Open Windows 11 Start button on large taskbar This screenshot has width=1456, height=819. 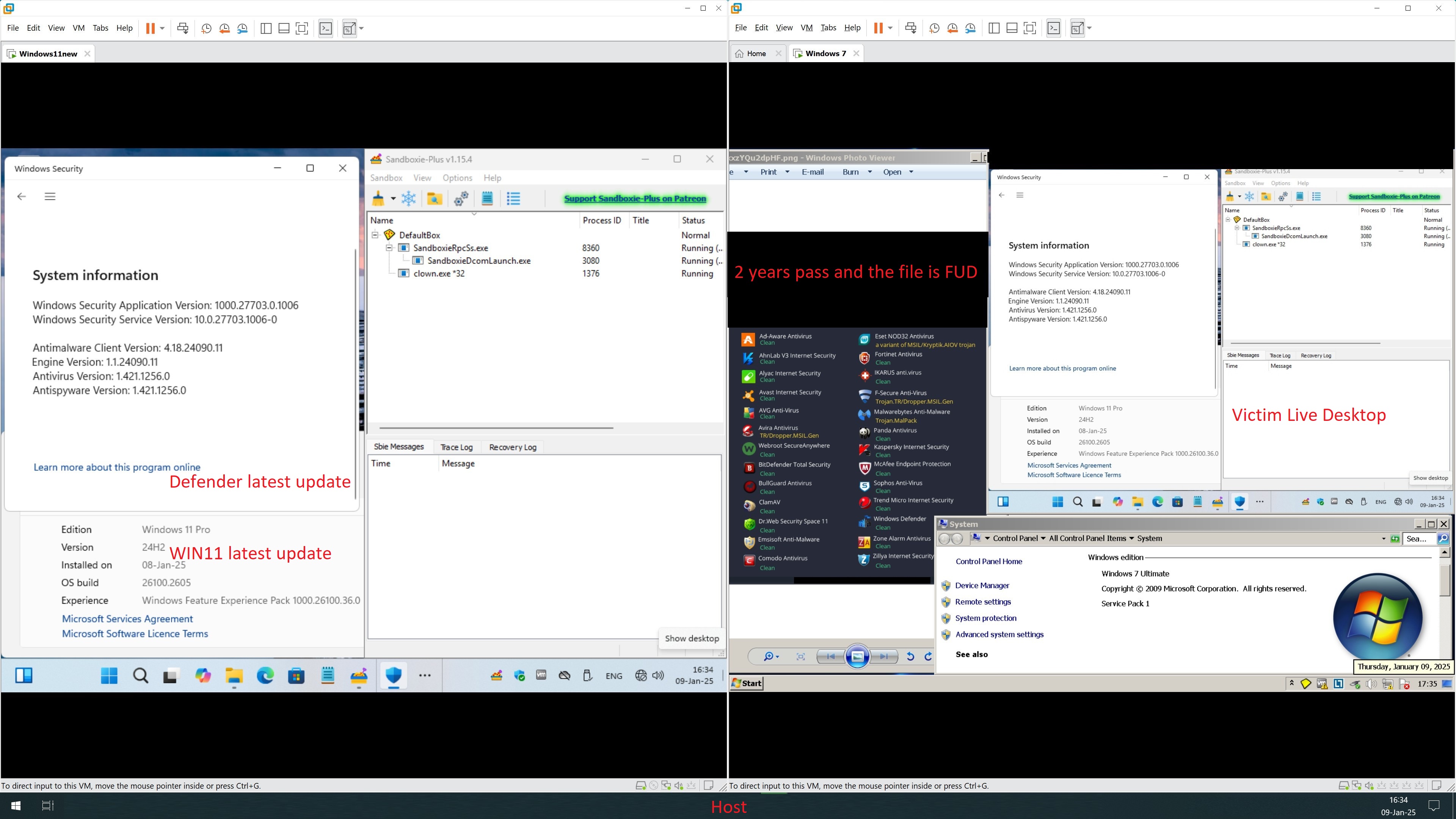pyautogui.click(x=109, y=675)
